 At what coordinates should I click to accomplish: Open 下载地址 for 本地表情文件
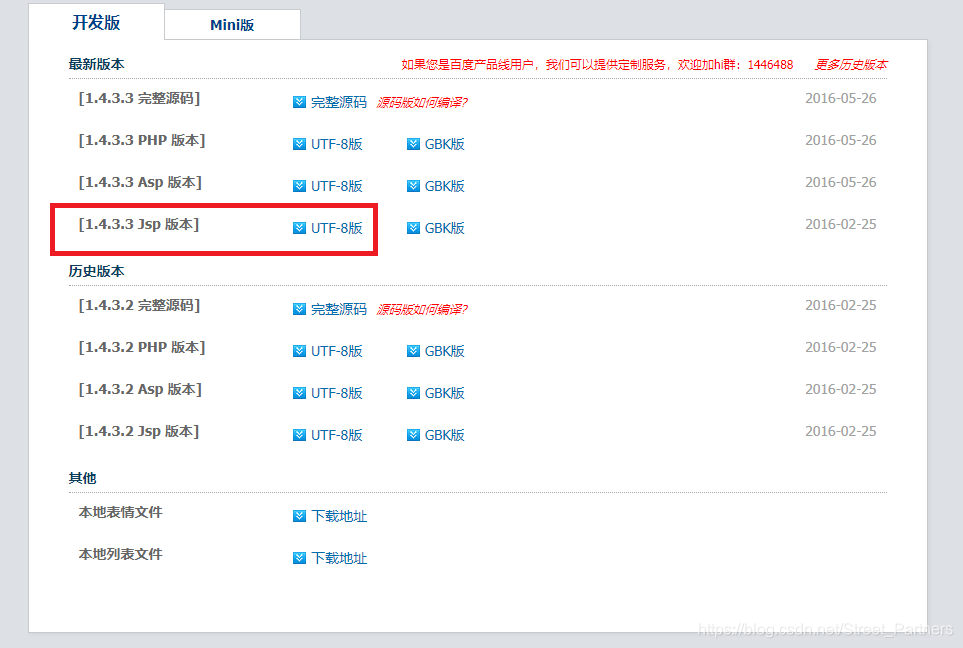click(x=338, y=516)
